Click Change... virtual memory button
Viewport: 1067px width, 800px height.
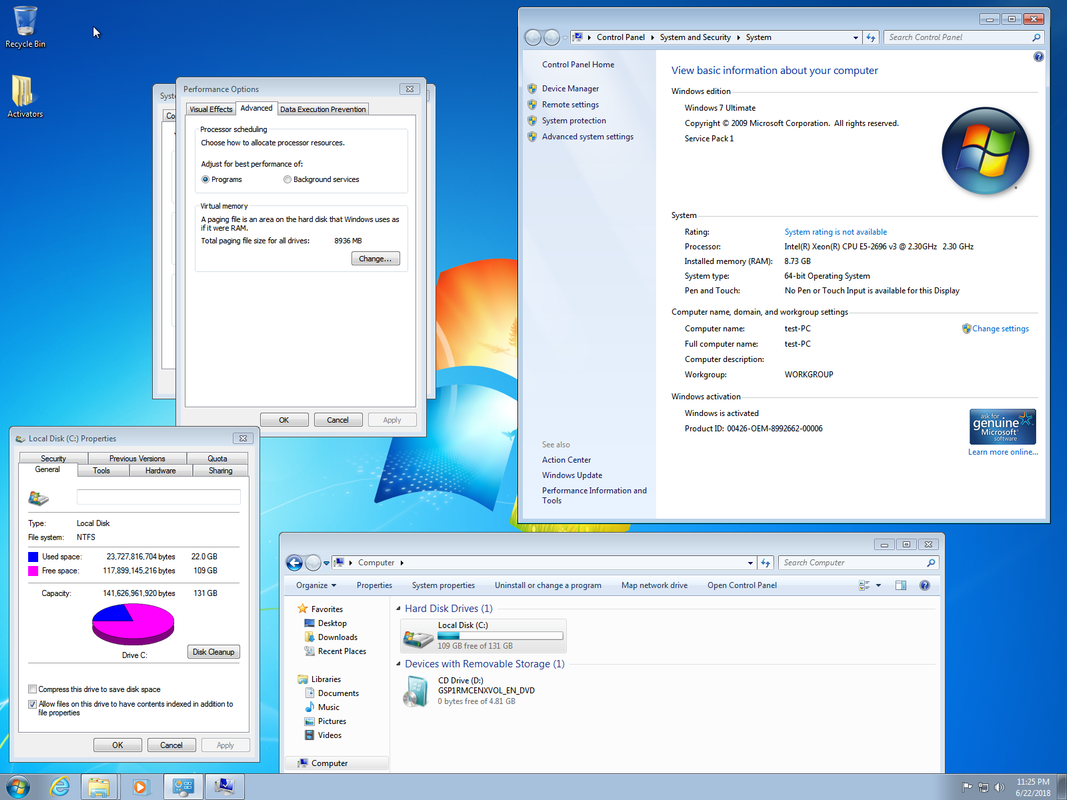(x=375, y=259)
